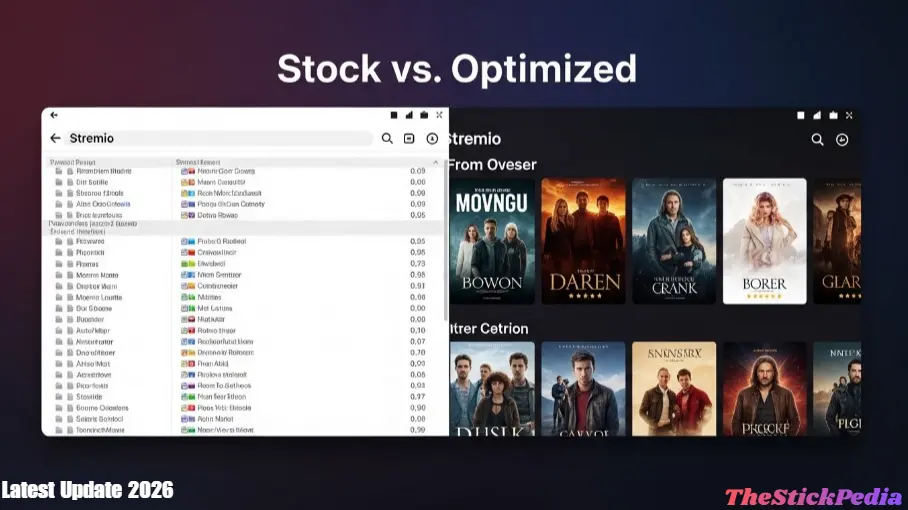Open the single-man poster under Itrer Cetrion
The image size is (908, 510).
pyautogui.click(x=583, y=389)
